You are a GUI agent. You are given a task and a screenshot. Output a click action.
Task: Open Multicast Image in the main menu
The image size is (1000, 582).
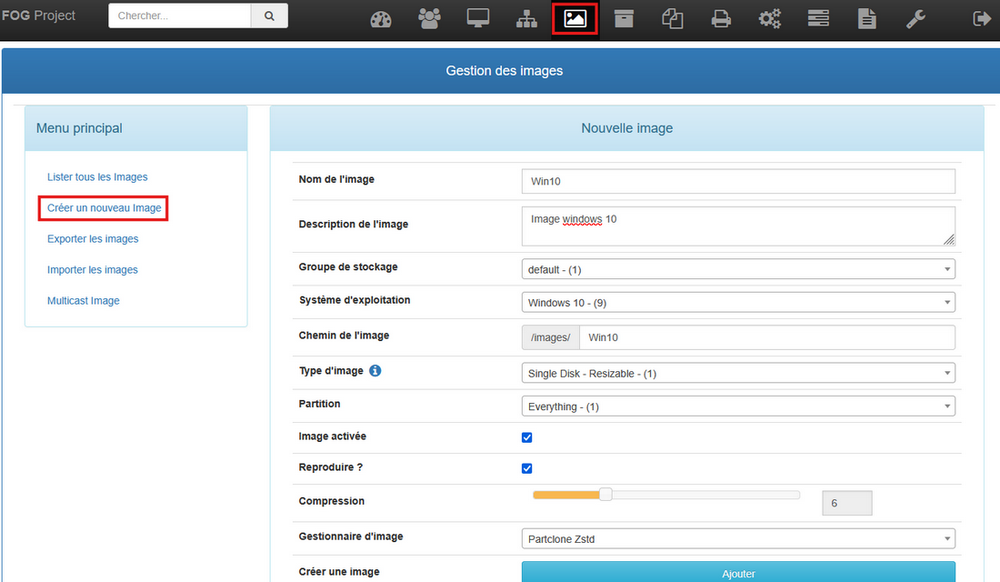[83, 301]
